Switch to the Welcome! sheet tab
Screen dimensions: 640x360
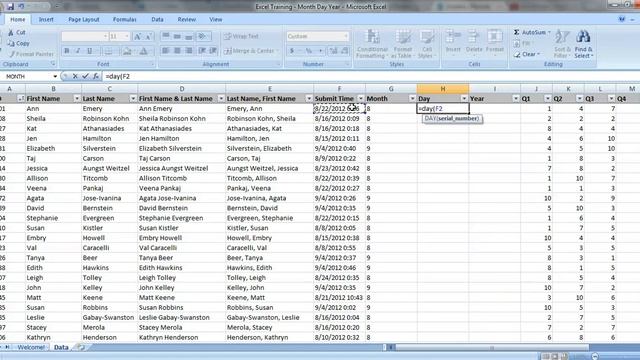(x=31, y=347)
